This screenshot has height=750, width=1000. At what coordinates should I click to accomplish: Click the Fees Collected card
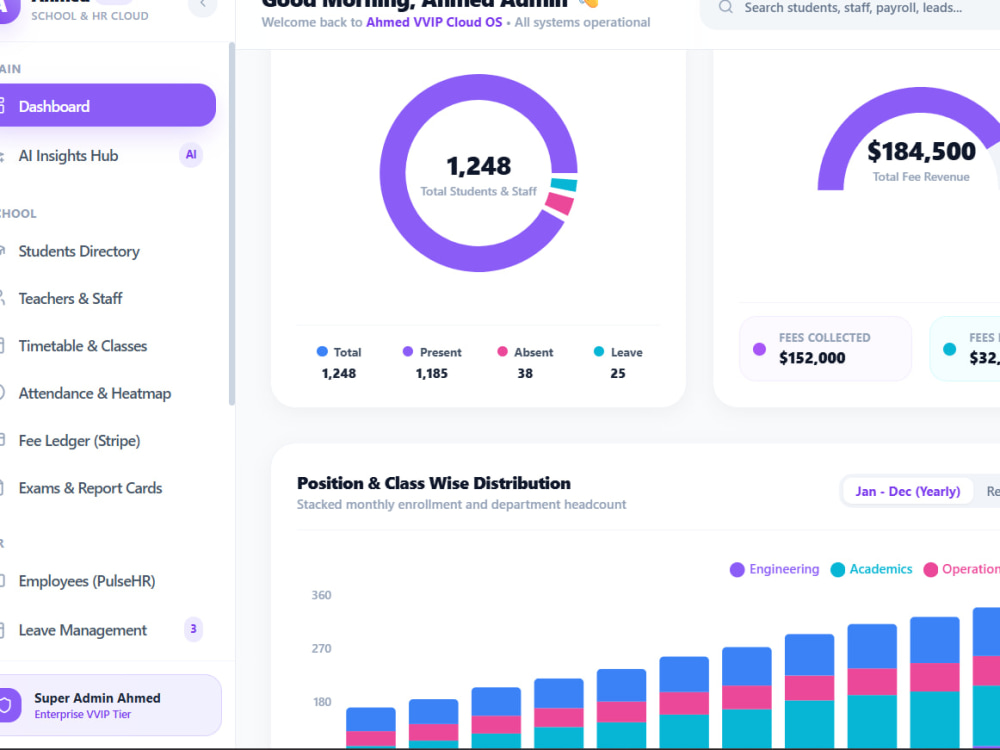[x=825, y=349]
